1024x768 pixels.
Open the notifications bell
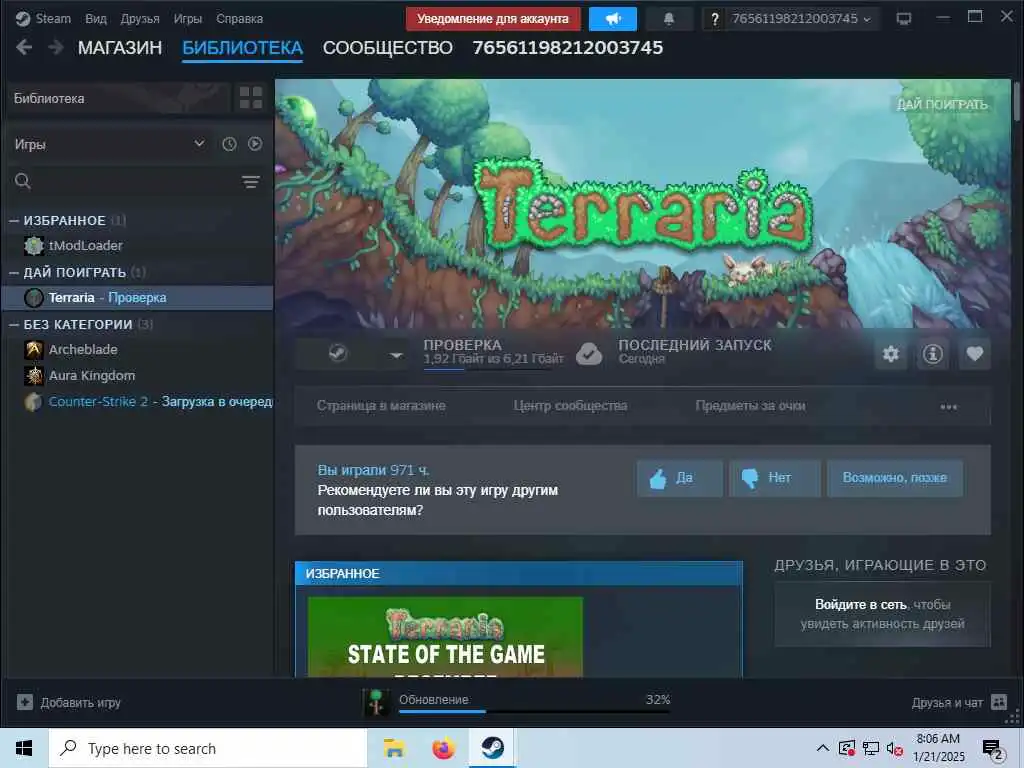tap(669, 19)
